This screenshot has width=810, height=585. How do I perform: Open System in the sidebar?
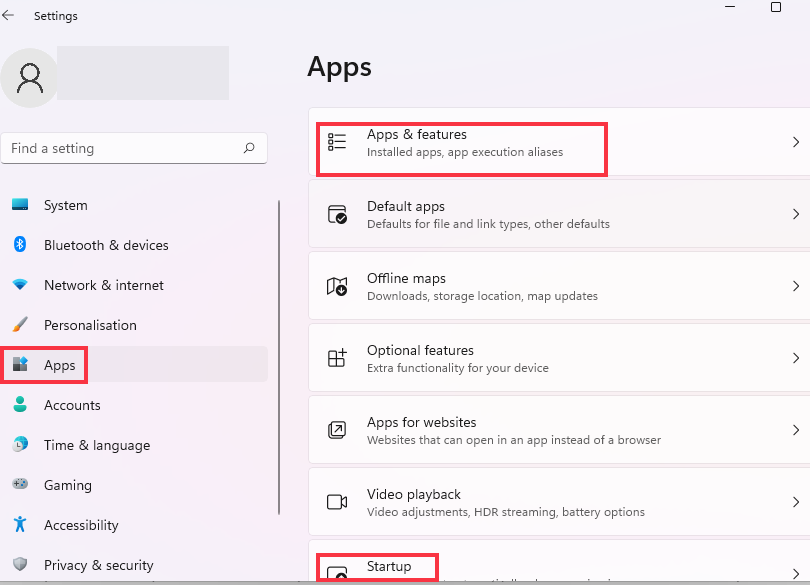(66, 205)
